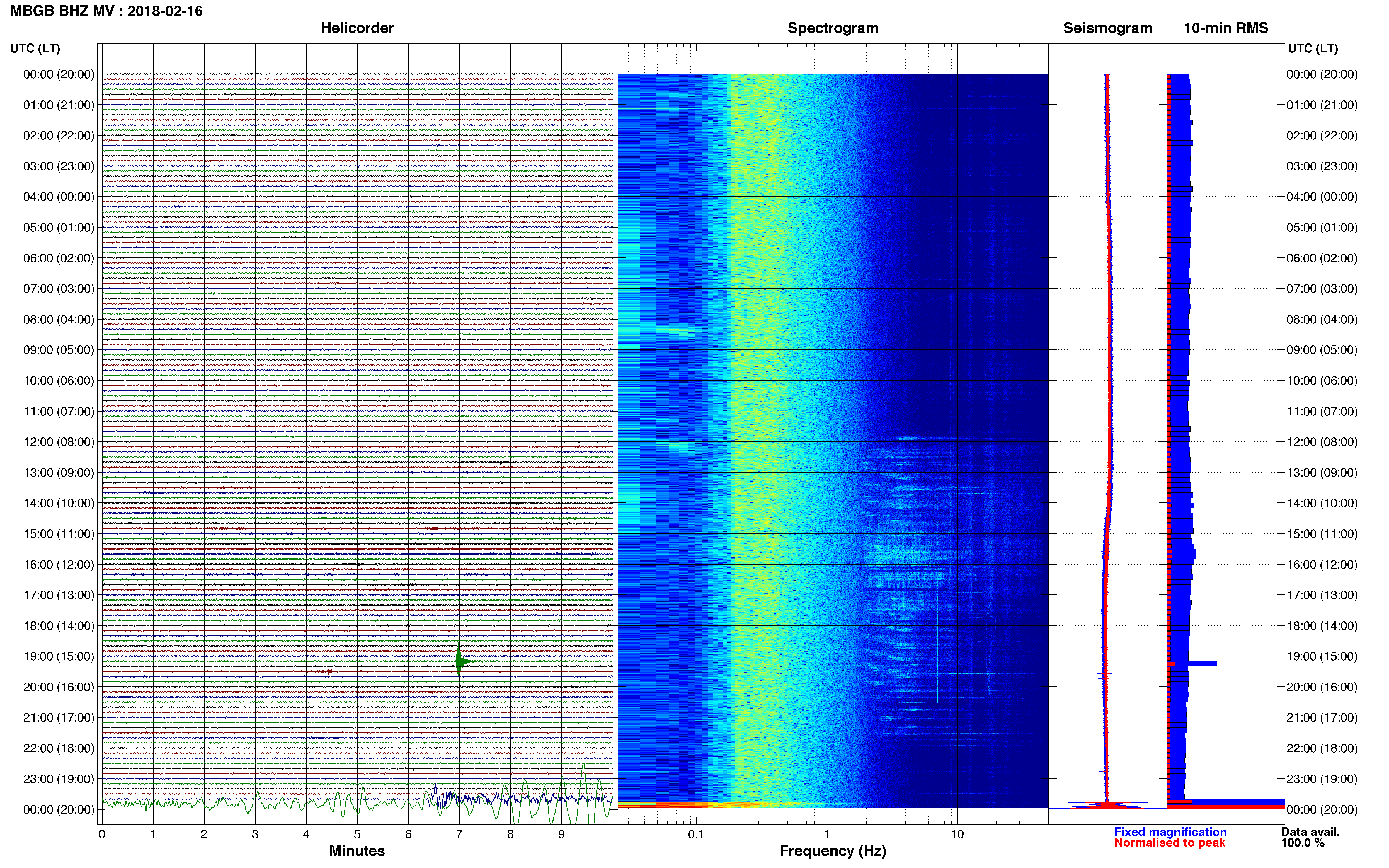The width and height of the screenshot is (1389, 868).
Task: Click the blue 'Fixed magnification' legend text
Action: click(1170, 832)
